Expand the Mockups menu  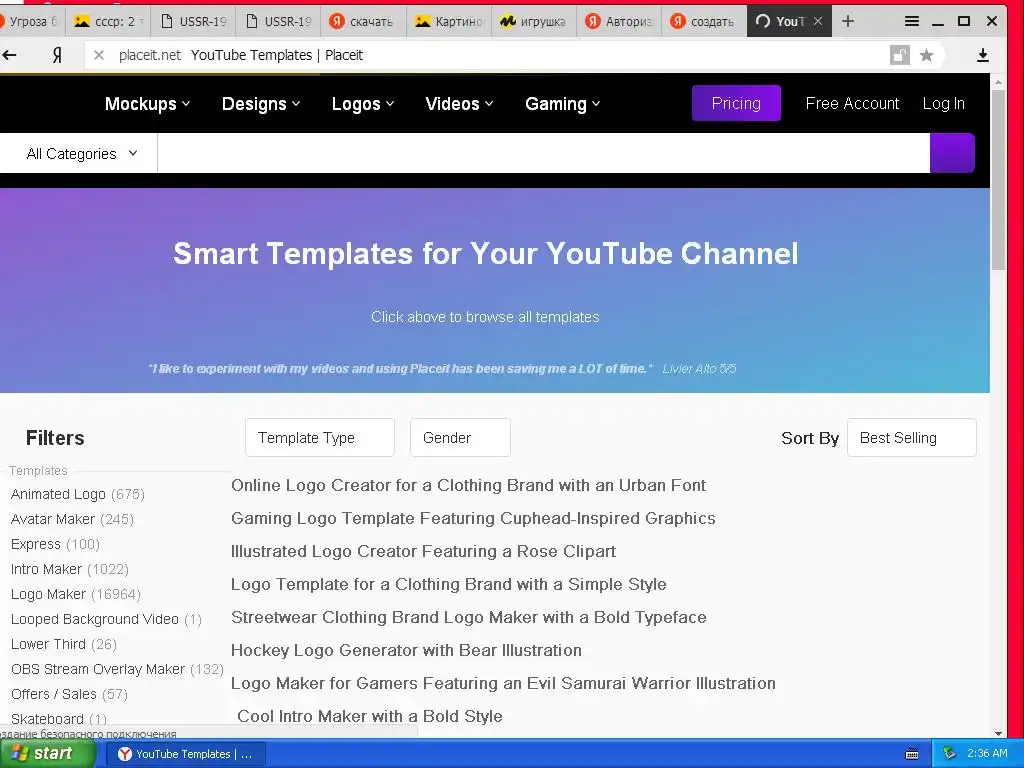click(x=148, y=104)
